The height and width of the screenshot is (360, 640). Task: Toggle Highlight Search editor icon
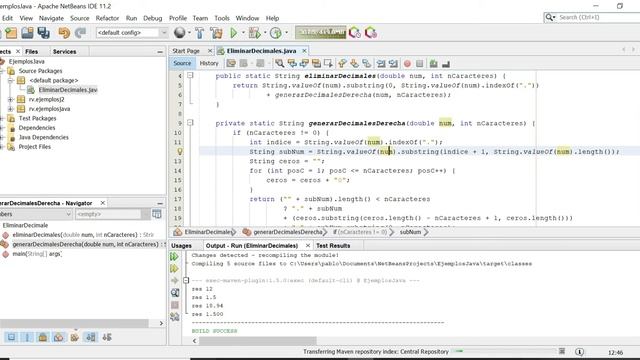(x=316, y=63)
